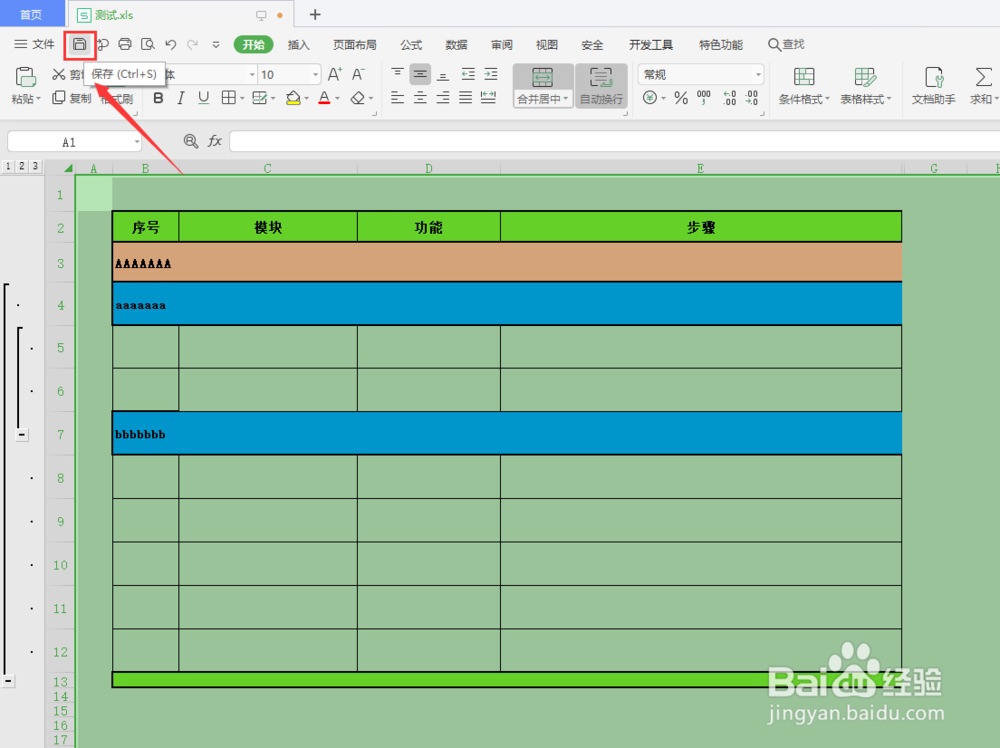1000x748 pixels.
Task: Show outline level 3 button
Action: pyautogui.click(x=35, y=166)
